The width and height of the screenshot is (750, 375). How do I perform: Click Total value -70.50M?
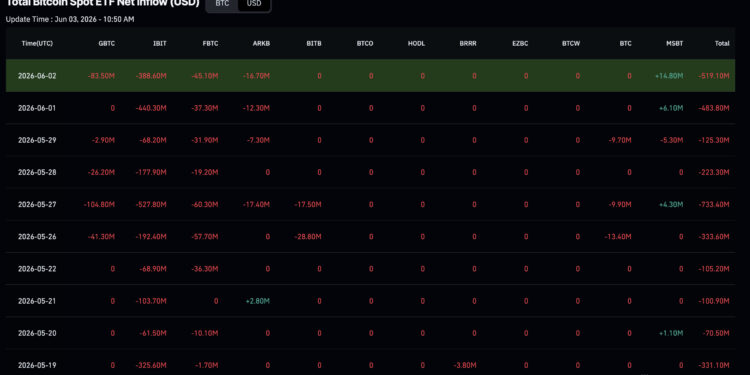[716, 333]
